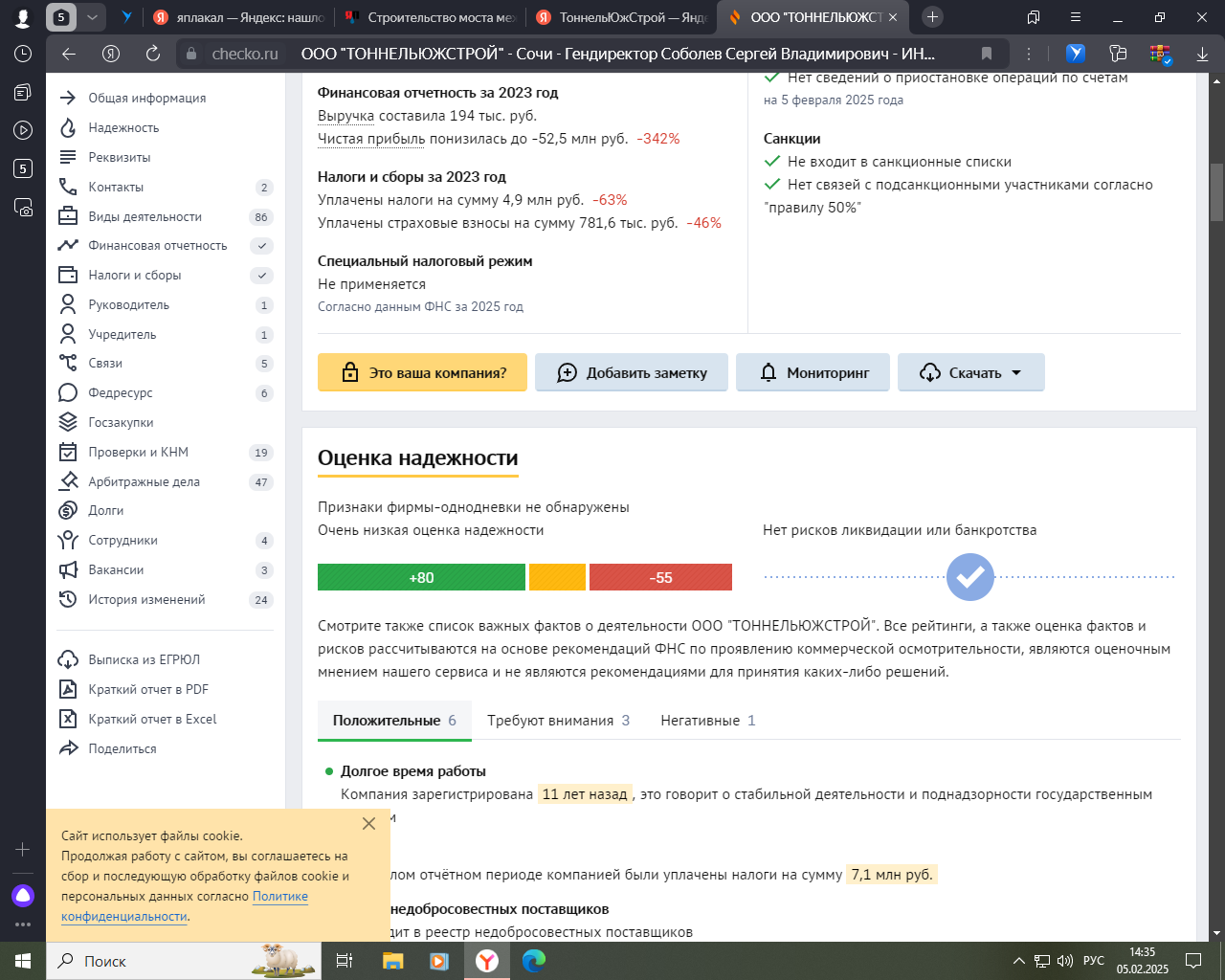The height and width of the screenshot is (980, 1225).
Task: Click the Сотрудники sidebar icon
Action: tap(68, 540)
